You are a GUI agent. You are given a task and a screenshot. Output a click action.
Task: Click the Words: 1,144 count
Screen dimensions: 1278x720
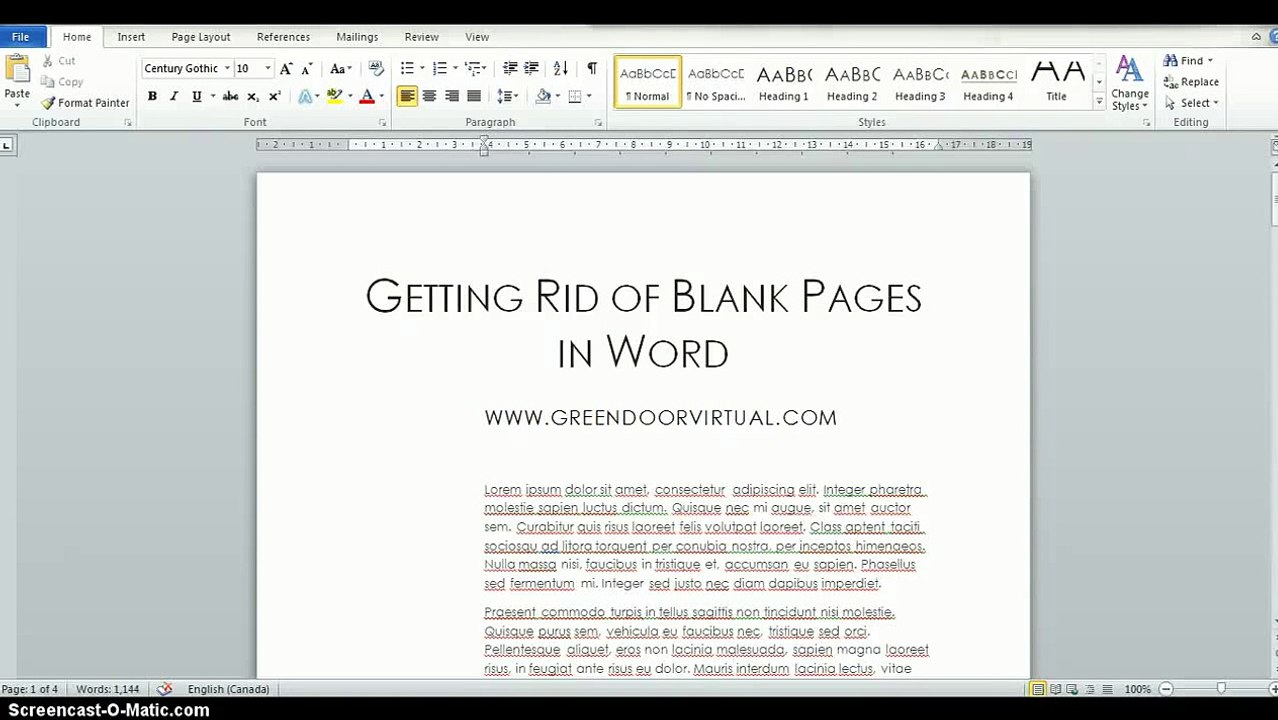click(108, 689)
